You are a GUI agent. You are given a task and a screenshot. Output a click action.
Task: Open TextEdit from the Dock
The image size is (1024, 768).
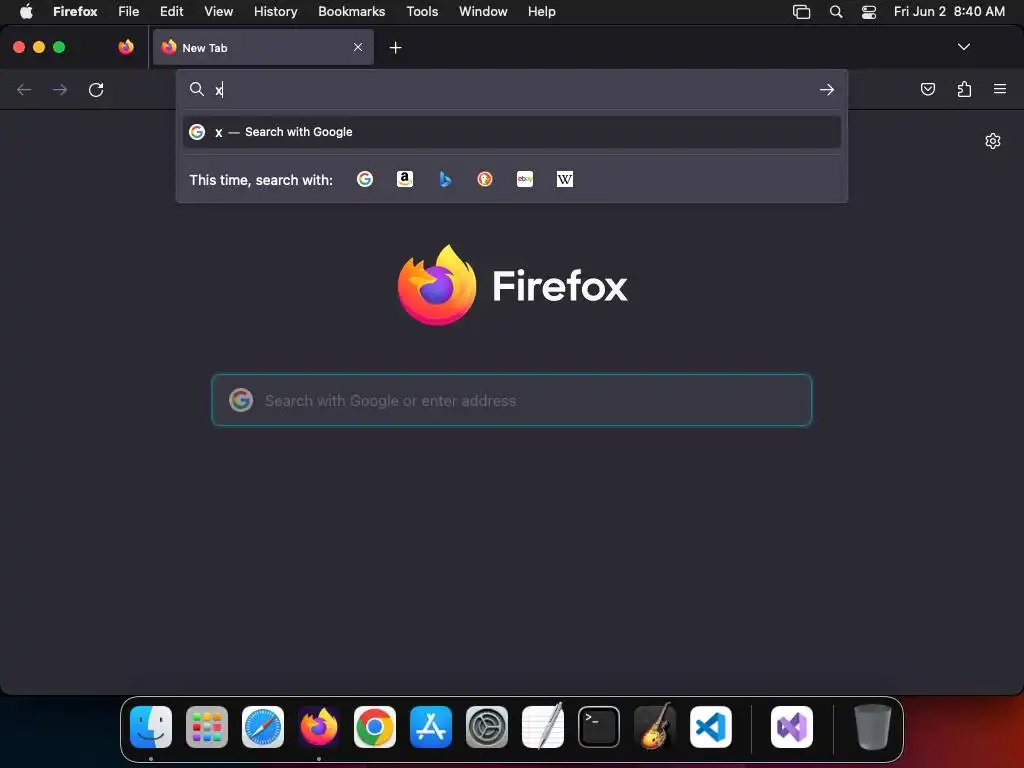coord(543,726)
